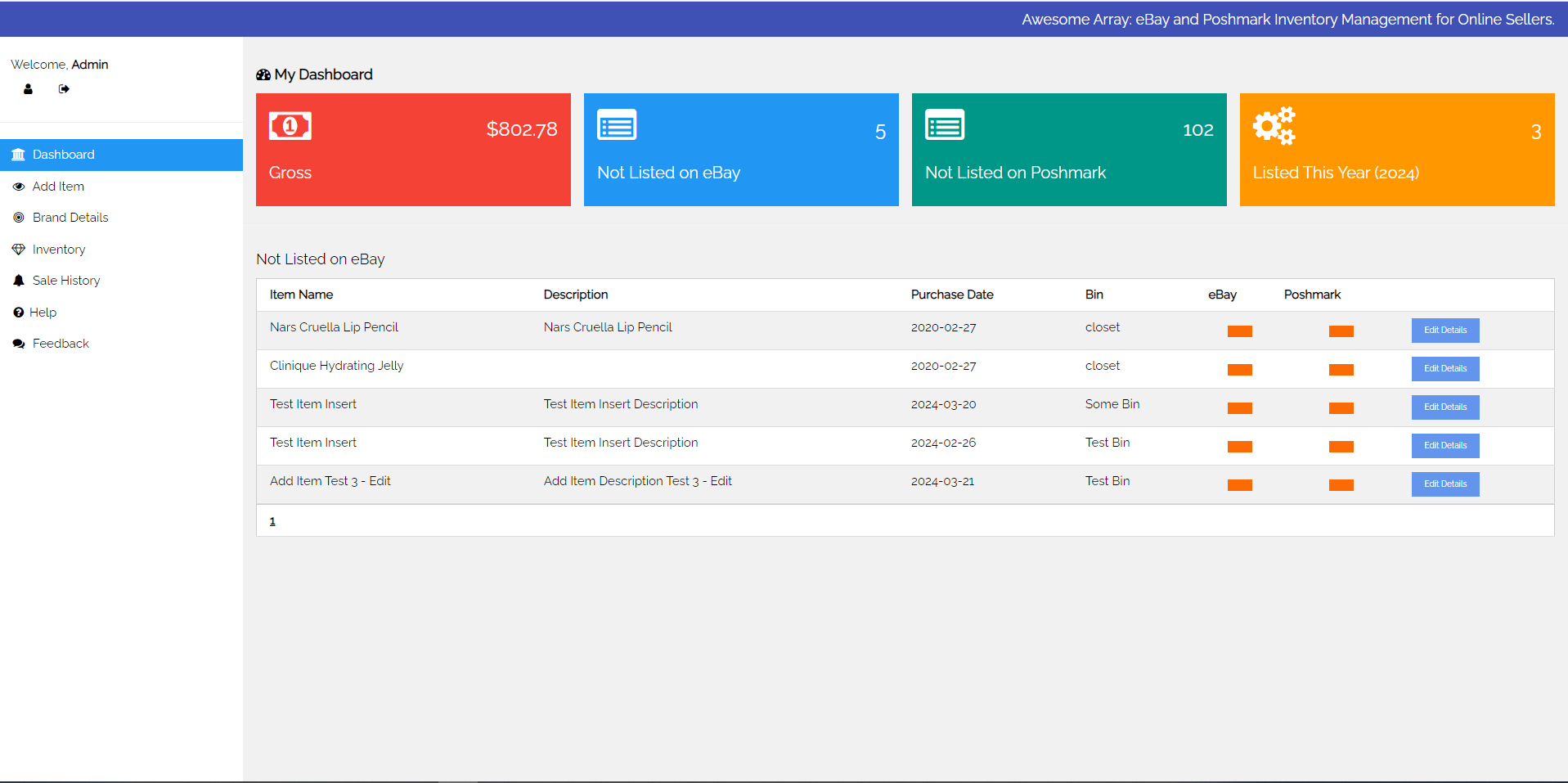
Task: Click the Awesome Array header title text
Action: (1288, 19)
